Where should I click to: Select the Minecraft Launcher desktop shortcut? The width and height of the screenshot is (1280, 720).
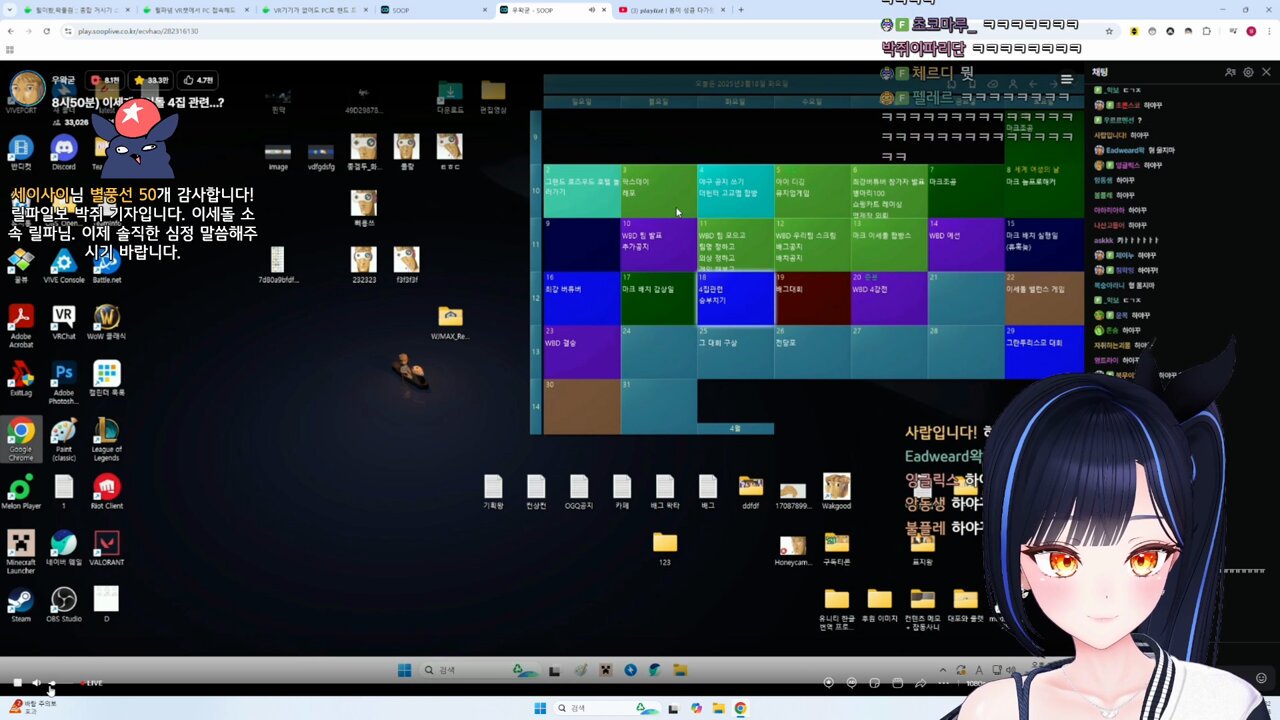click(20, 551)
